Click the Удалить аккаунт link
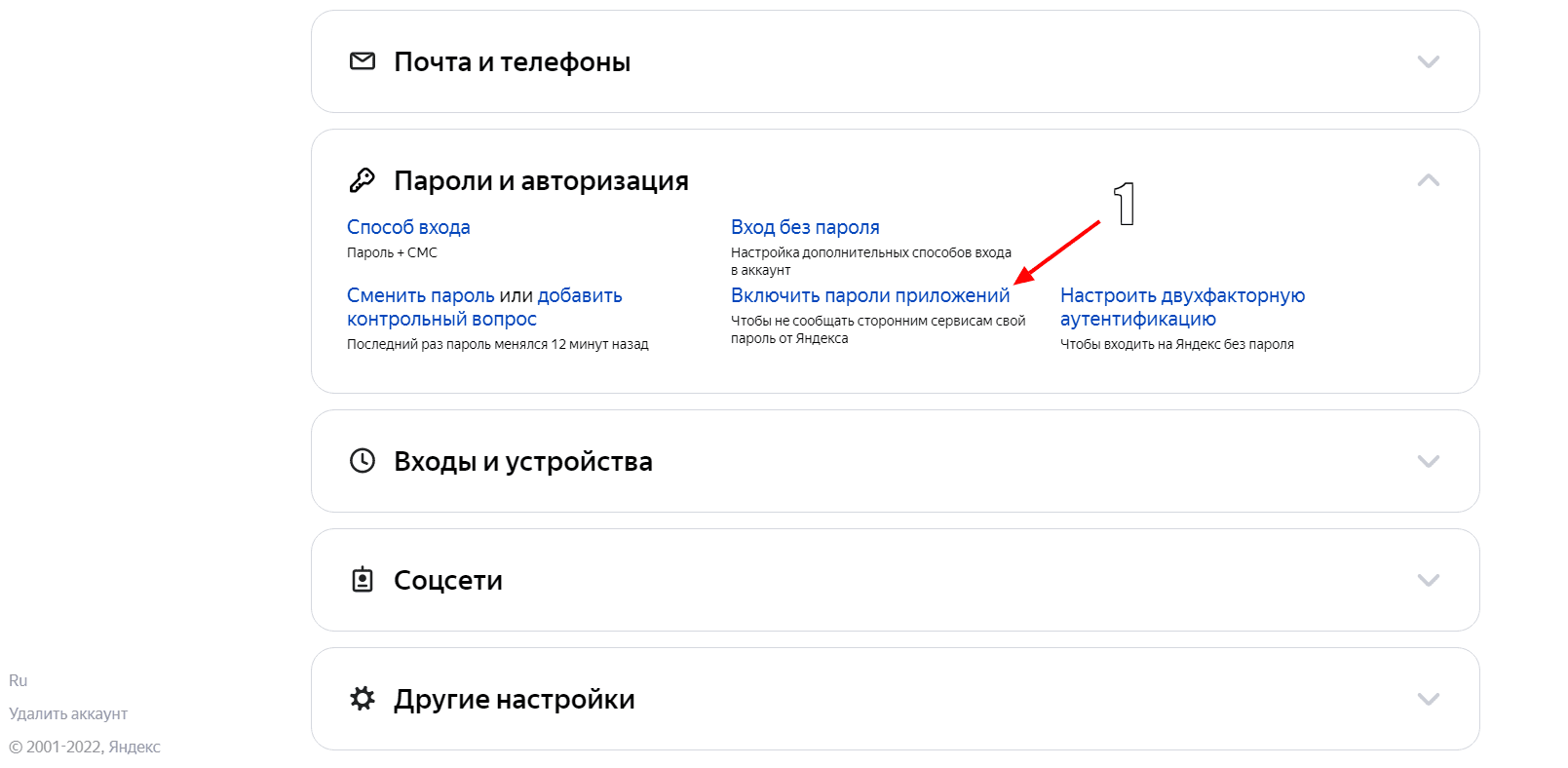The height and width of the screenshot is (768, 1568). pyautogui.click(x=68, y=713)
